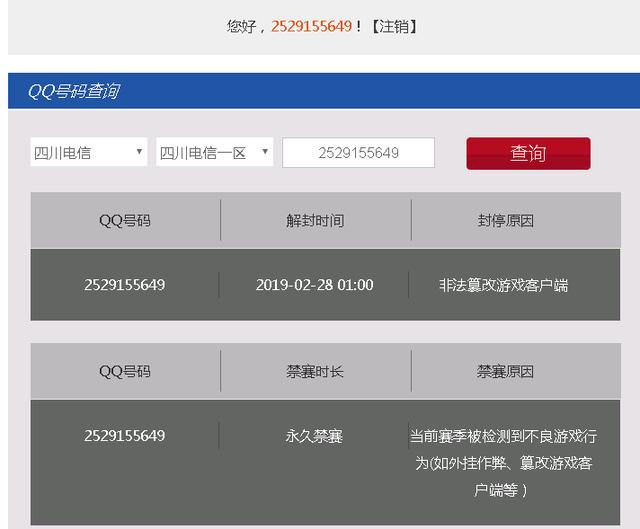The width and height of the screenshot is (640, 529).
Task: Select 2529155649 in the ban-unlock table row
Action: click(124, 285)
